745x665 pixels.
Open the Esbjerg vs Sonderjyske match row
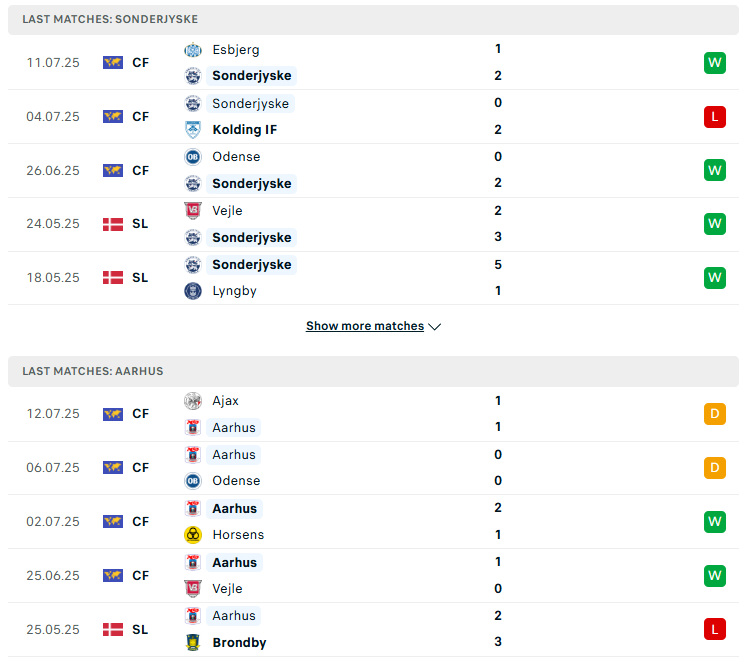pyautogui.click(x=373, y=63)
